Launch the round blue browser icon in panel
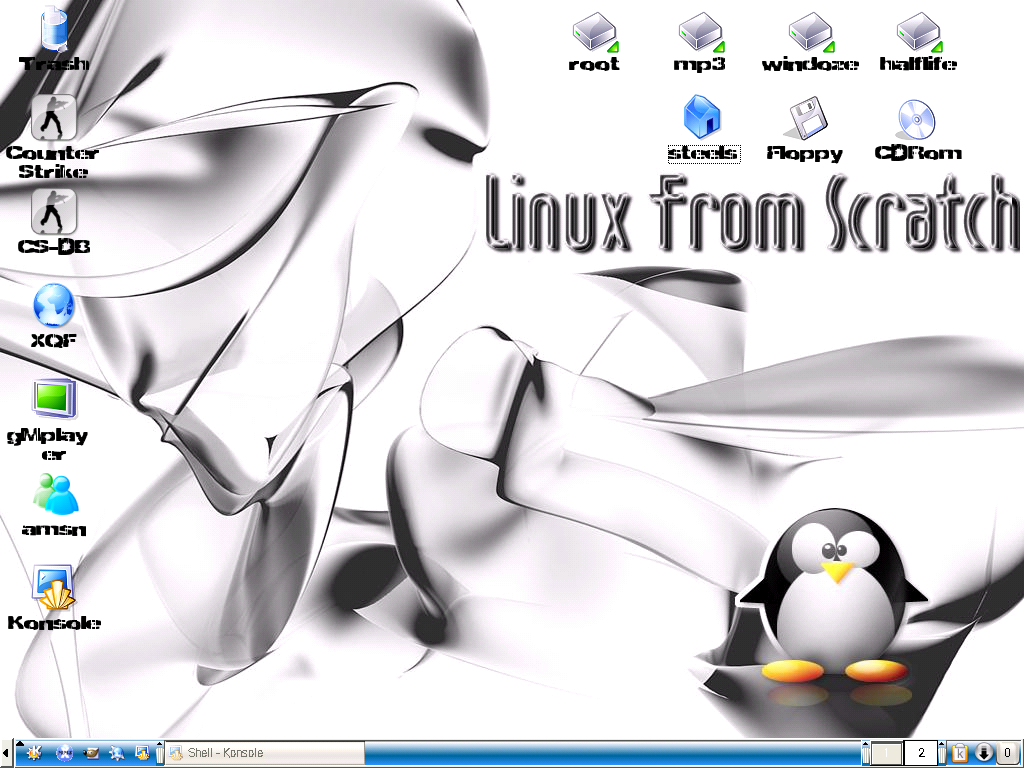This screenshot has width=1024, height=768. (x=64, y=753)
